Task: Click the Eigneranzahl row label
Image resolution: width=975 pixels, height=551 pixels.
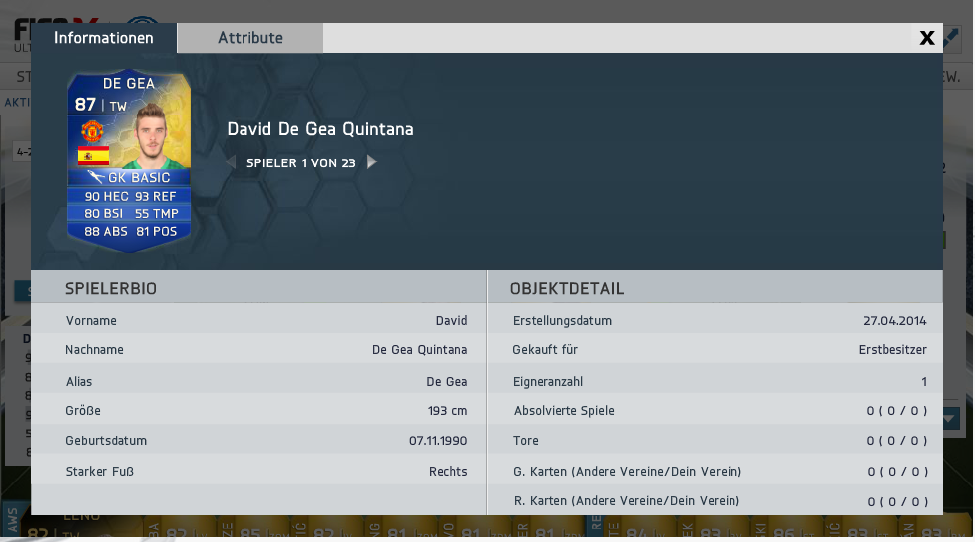Action: tap(547, 381)
